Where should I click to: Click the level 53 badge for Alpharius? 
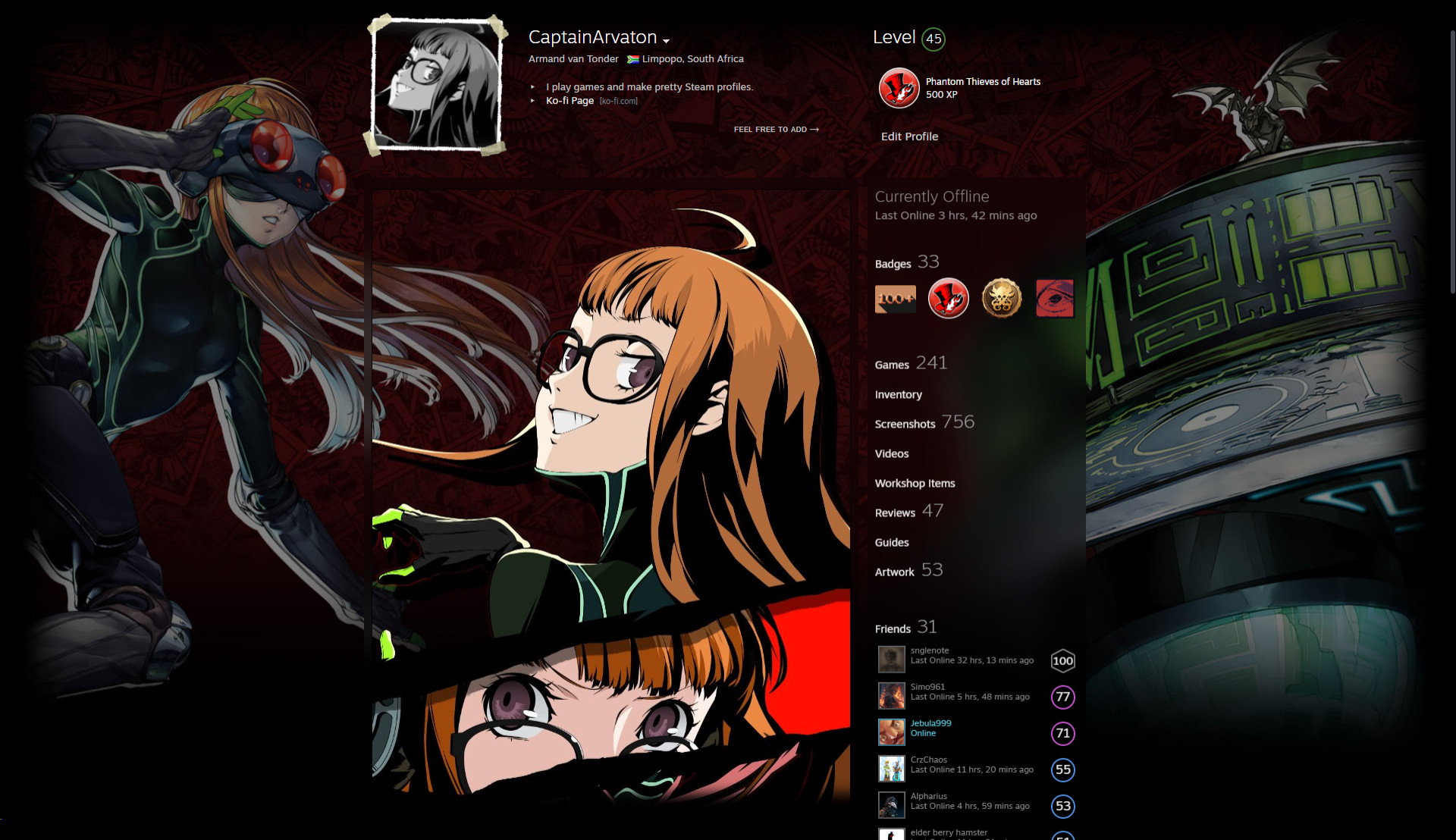(x=1063, y=806)
